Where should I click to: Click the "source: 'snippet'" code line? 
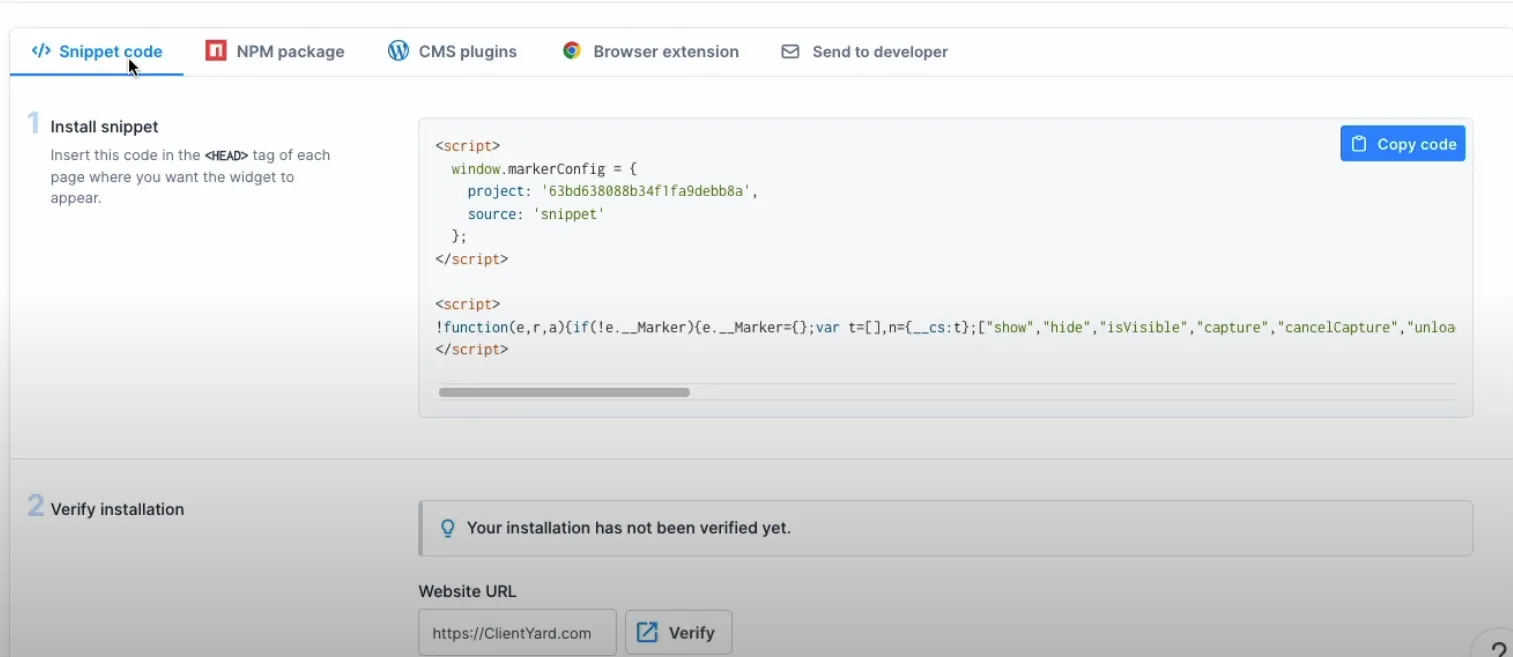click(x=536, y=214)
